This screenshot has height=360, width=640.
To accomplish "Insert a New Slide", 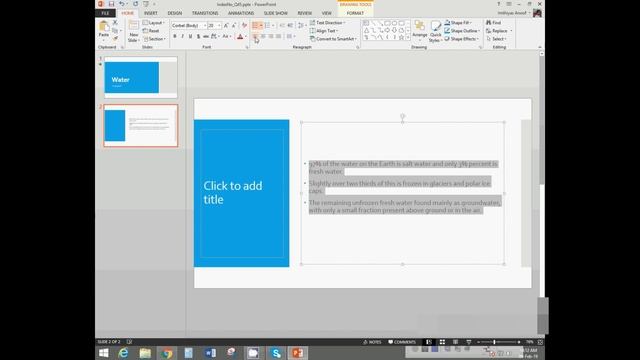I will [133, 31].
